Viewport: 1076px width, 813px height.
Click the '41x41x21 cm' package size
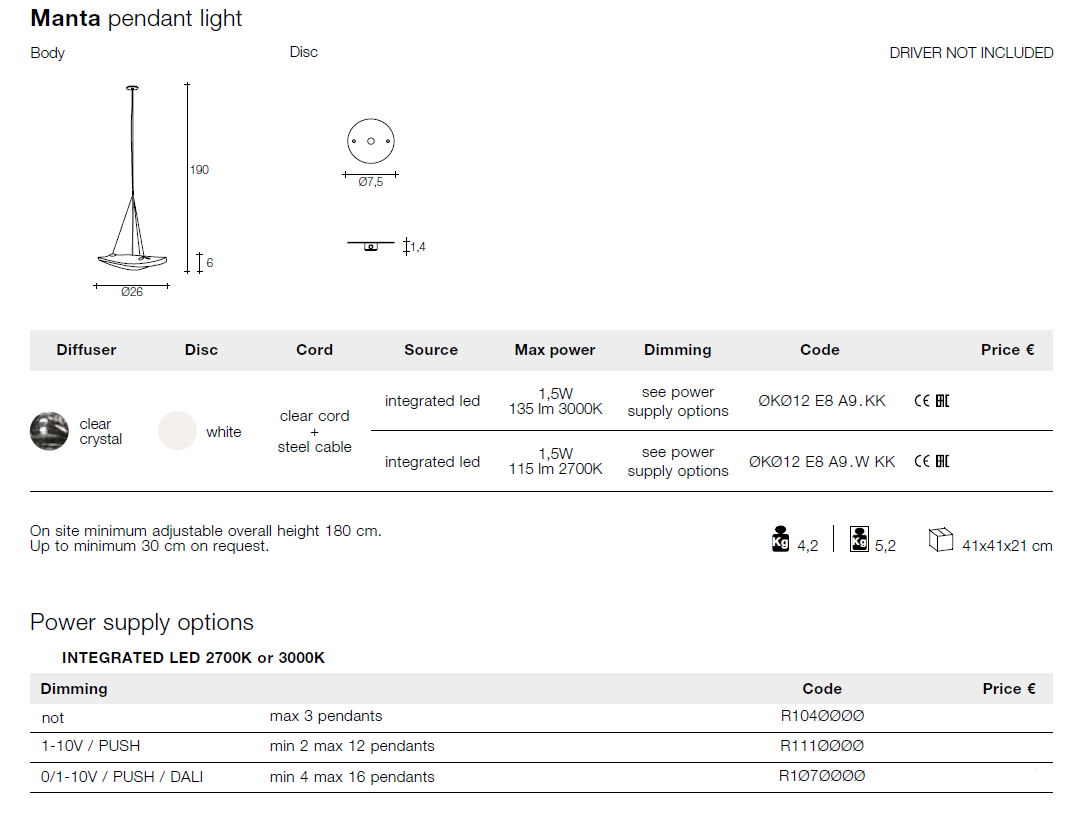(x=1007, y=545)
